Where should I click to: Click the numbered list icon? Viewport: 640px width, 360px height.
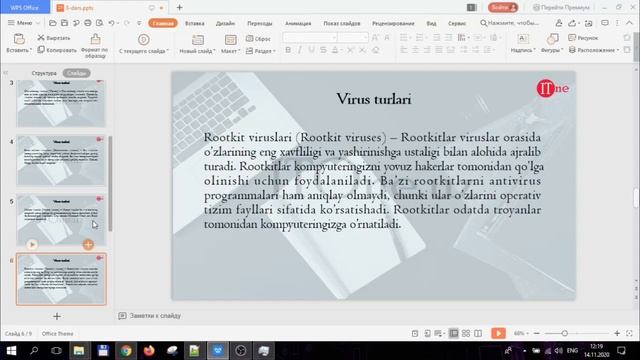pos(419,38)
